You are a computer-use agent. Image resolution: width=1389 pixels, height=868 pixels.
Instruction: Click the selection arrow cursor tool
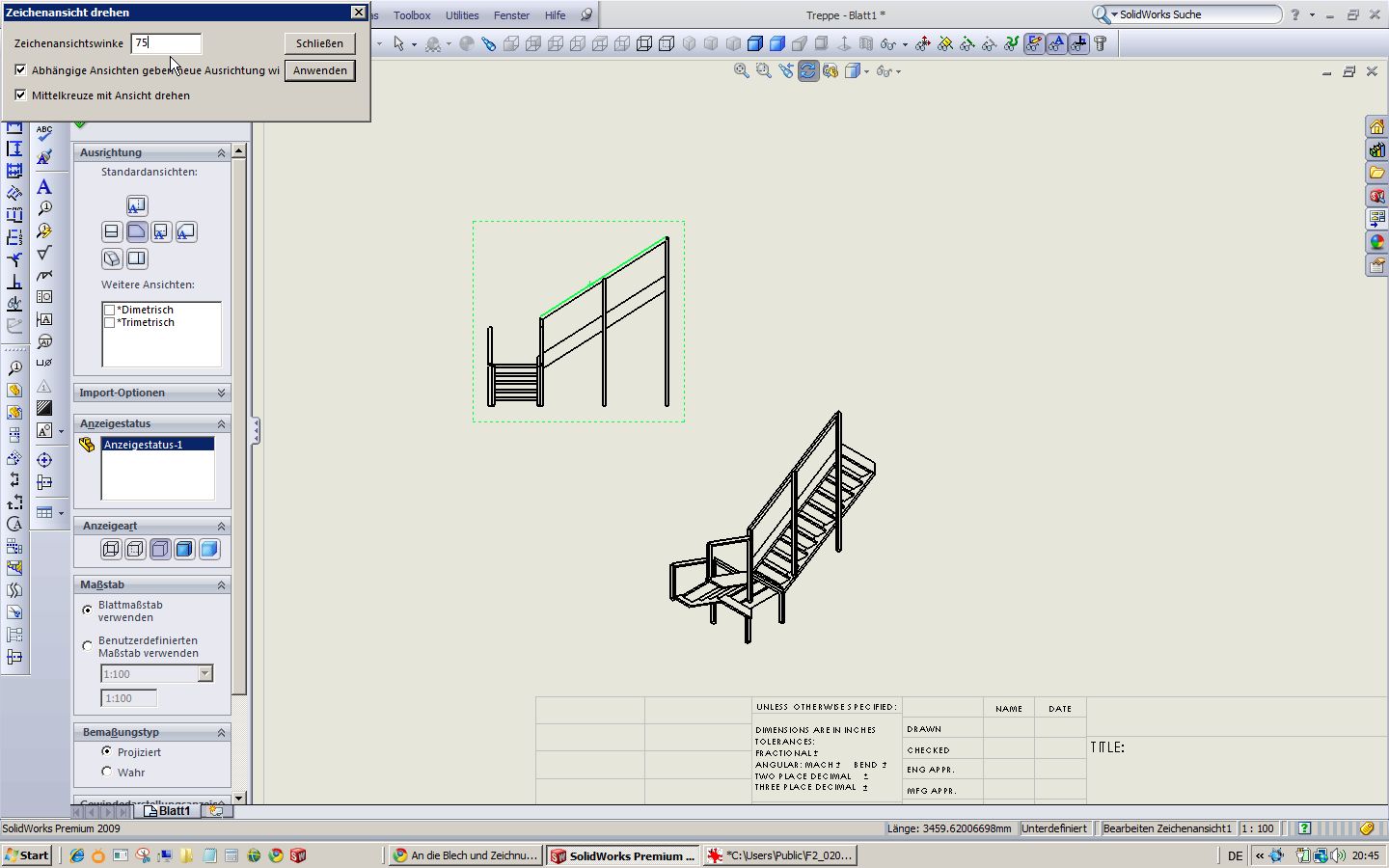398,43
